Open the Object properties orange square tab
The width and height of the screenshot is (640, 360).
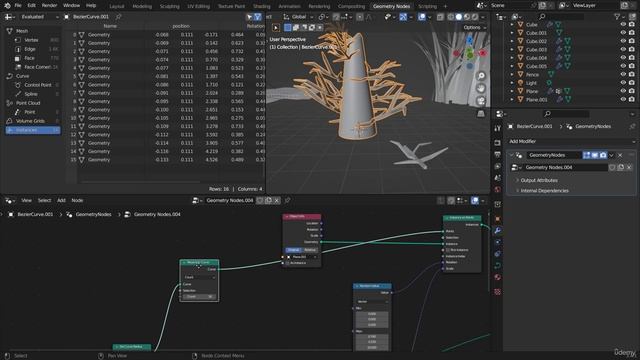point(497,219)
